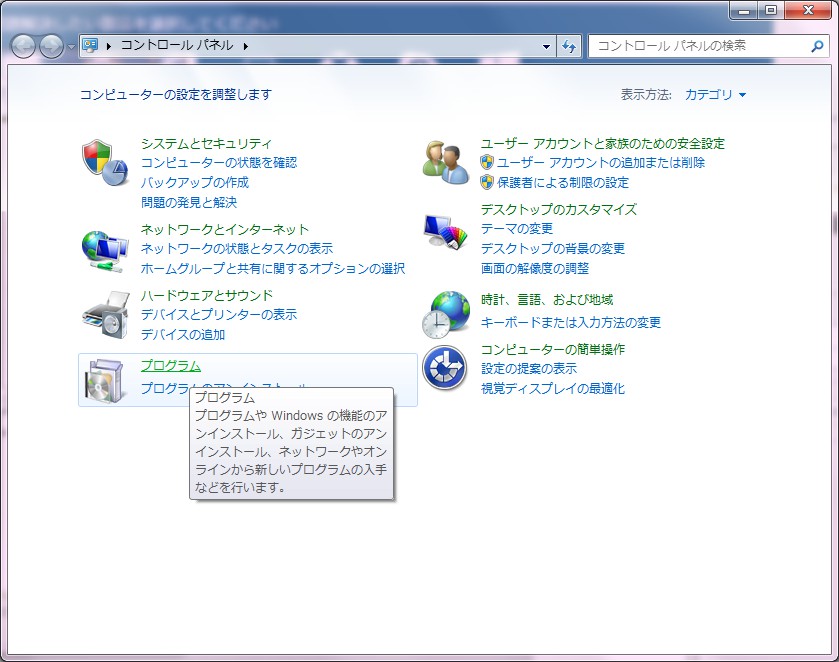Open the ネットワークとインターネット globe icon
This screenshot has width=839, height=662.
[x=105, y=251]
